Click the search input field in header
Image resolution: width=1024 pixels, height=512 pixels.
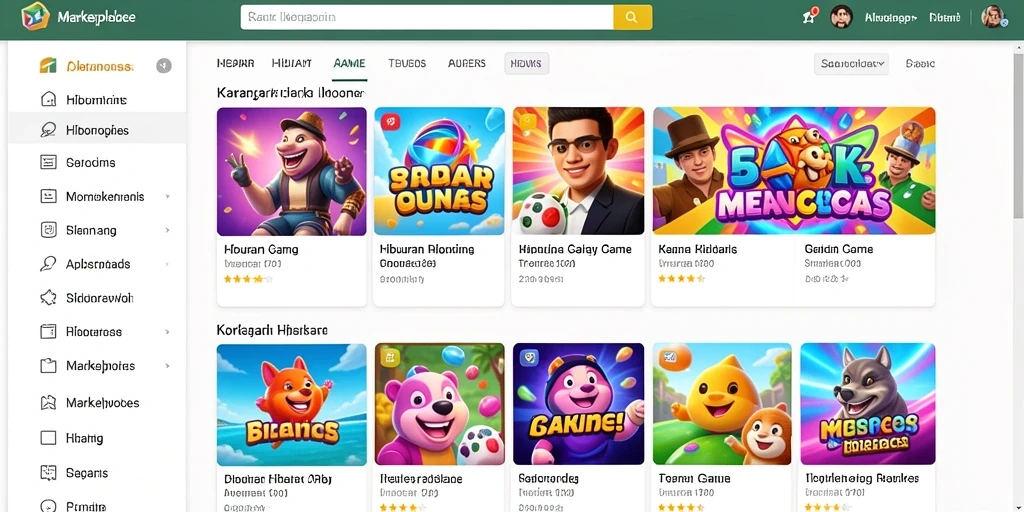[x=427, y=18]
